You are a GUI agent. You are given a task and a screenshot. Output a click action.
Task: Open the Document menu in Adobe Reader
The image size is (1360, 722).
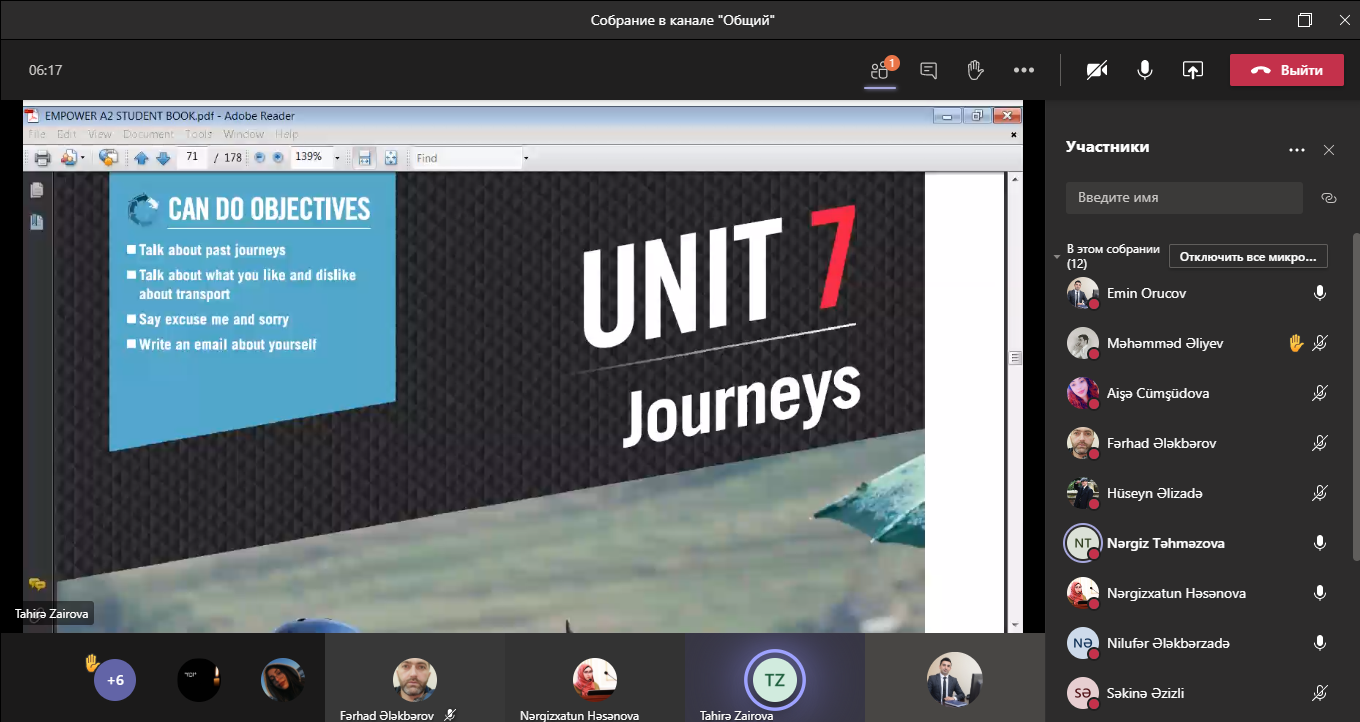click(x=149, y=134)
